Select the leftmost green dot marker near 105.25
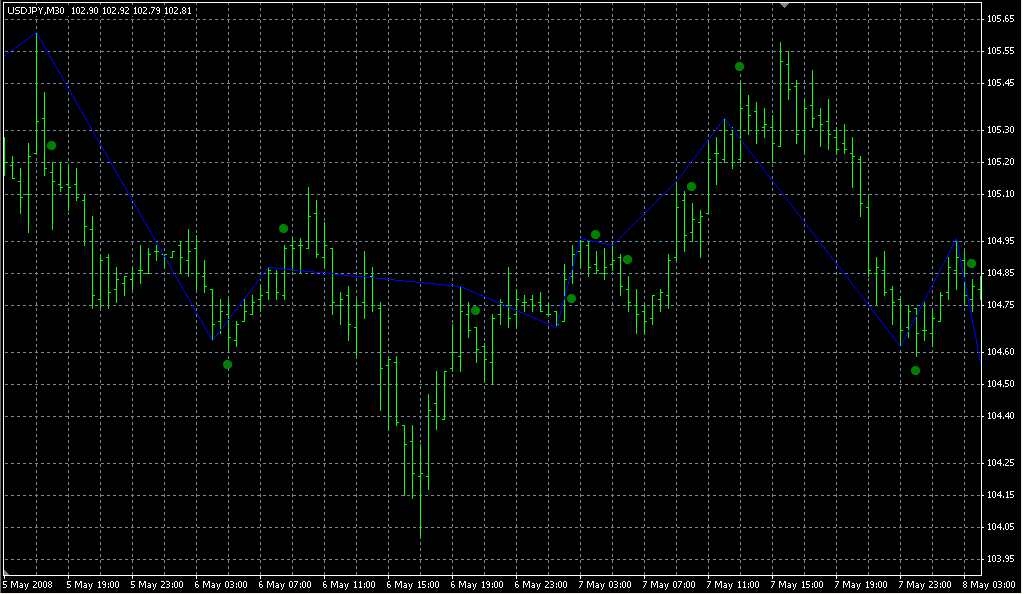 (x=52, y=146)
